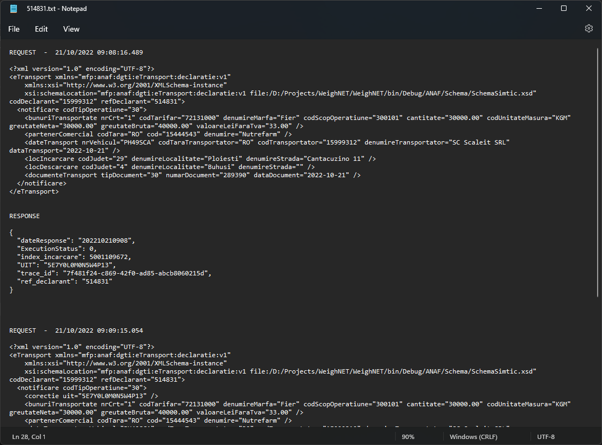Click the "UIT" value line in response
This screenshot has width=602, height=445.
(x=66, y=265)
